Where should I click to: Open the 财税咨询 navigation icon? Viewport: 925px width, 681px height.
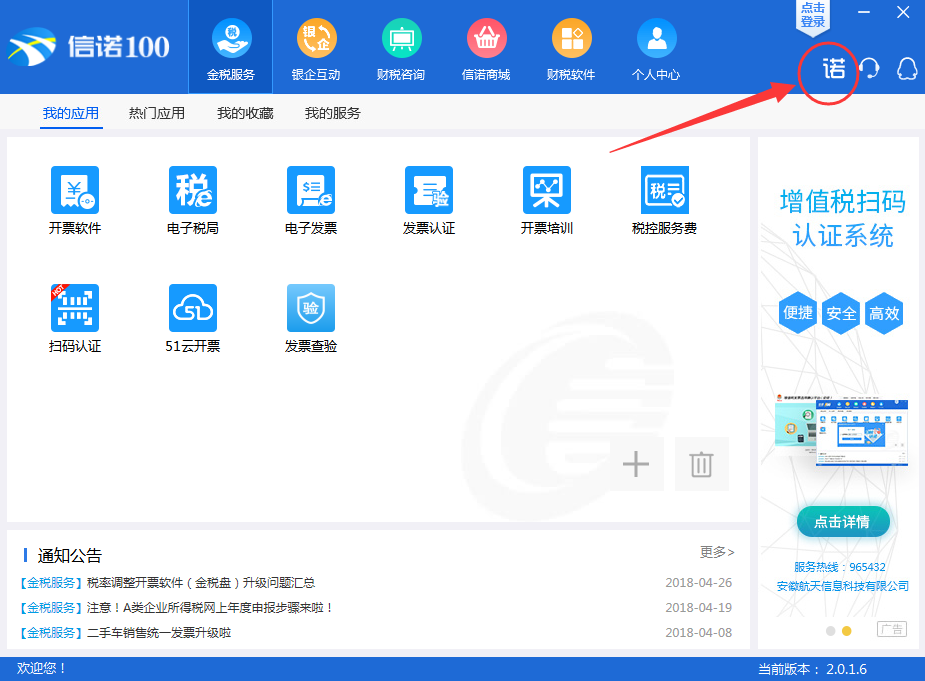point(401,39)
